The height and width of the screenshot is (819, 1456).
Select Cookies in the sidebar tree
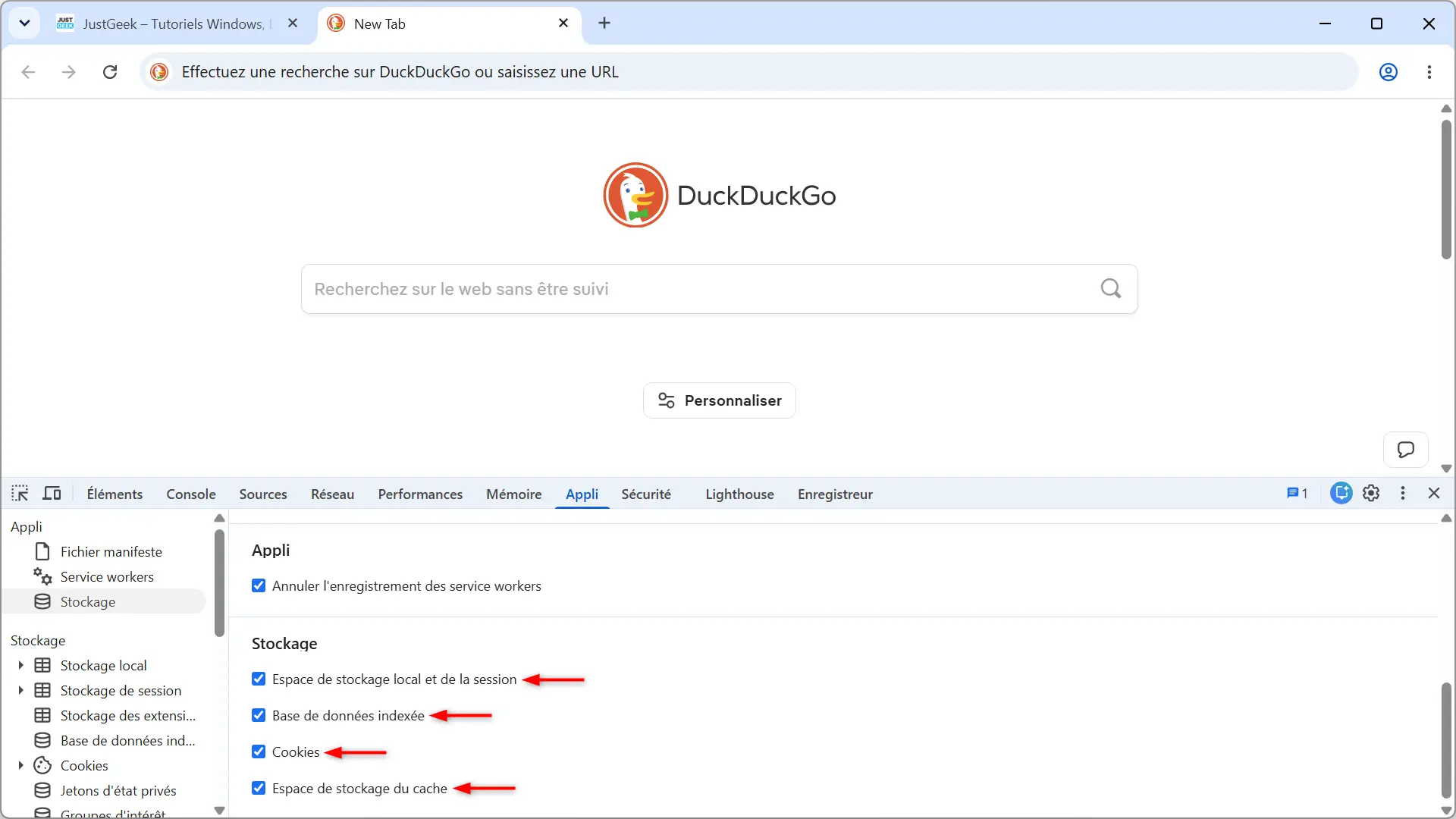[84, 766]
